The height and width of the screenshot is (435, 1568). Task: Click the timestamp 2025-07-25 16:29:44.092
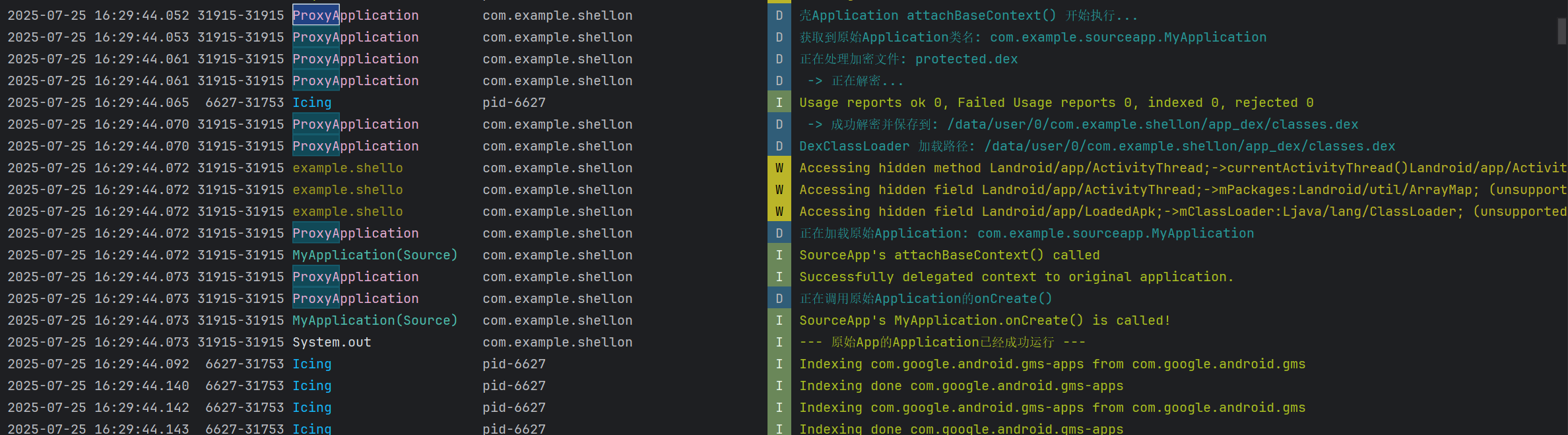(x=98, y=364)
